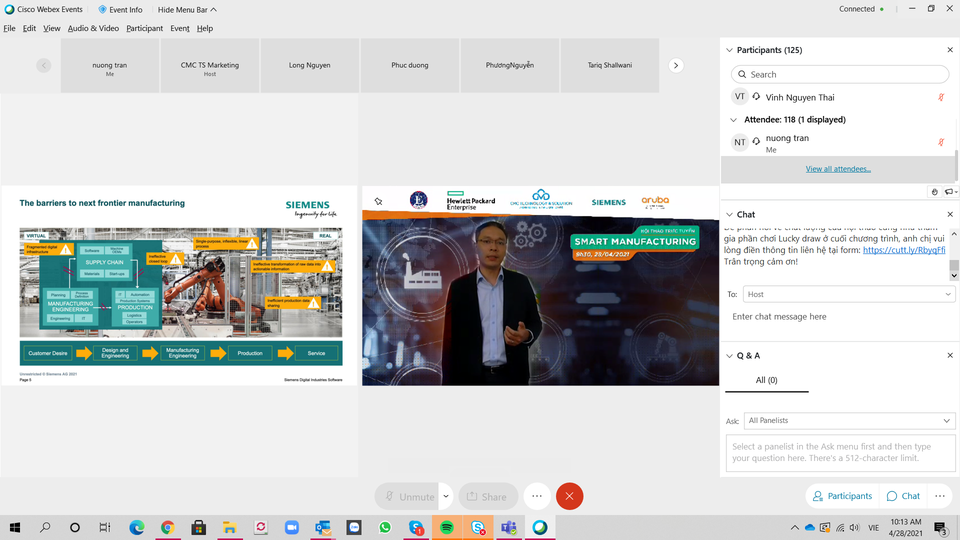Viewport: 960px width, 540px height.
Task: Click the panel options ellipsis at bottom right
Action: coord(940,496)
